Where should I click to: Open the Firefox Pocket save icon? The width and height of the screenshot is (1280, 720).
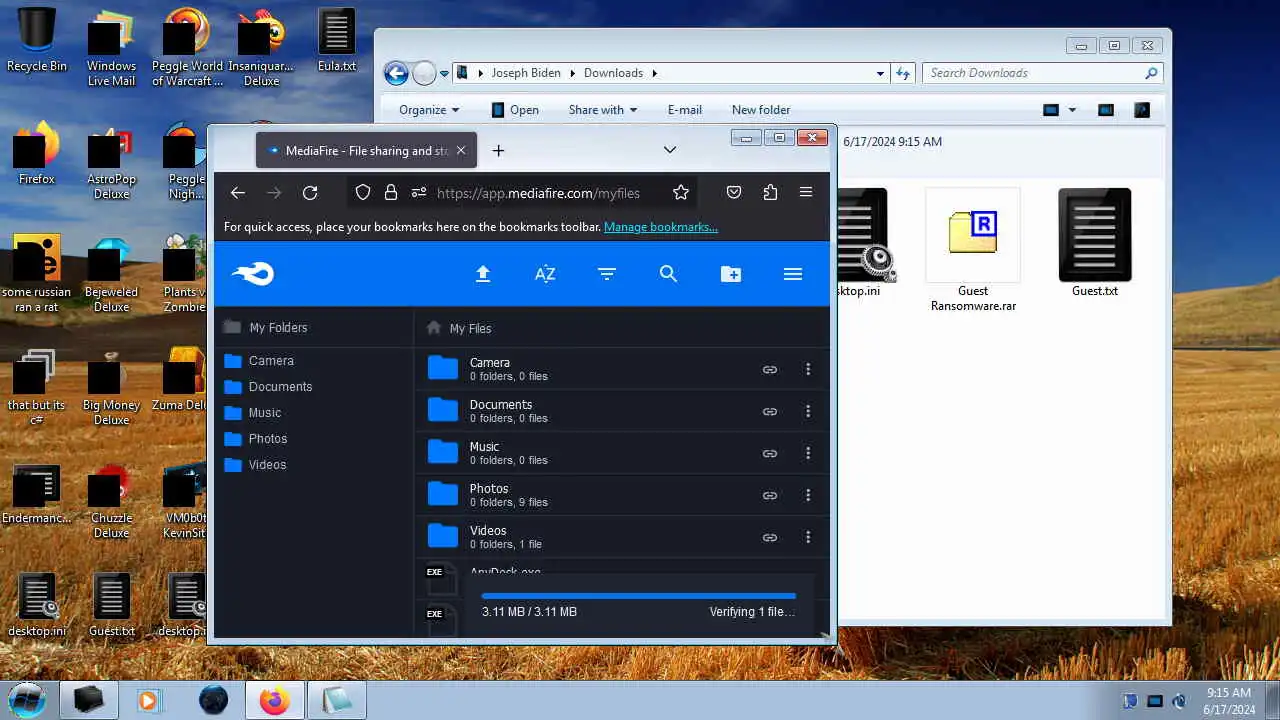(734, 193)
